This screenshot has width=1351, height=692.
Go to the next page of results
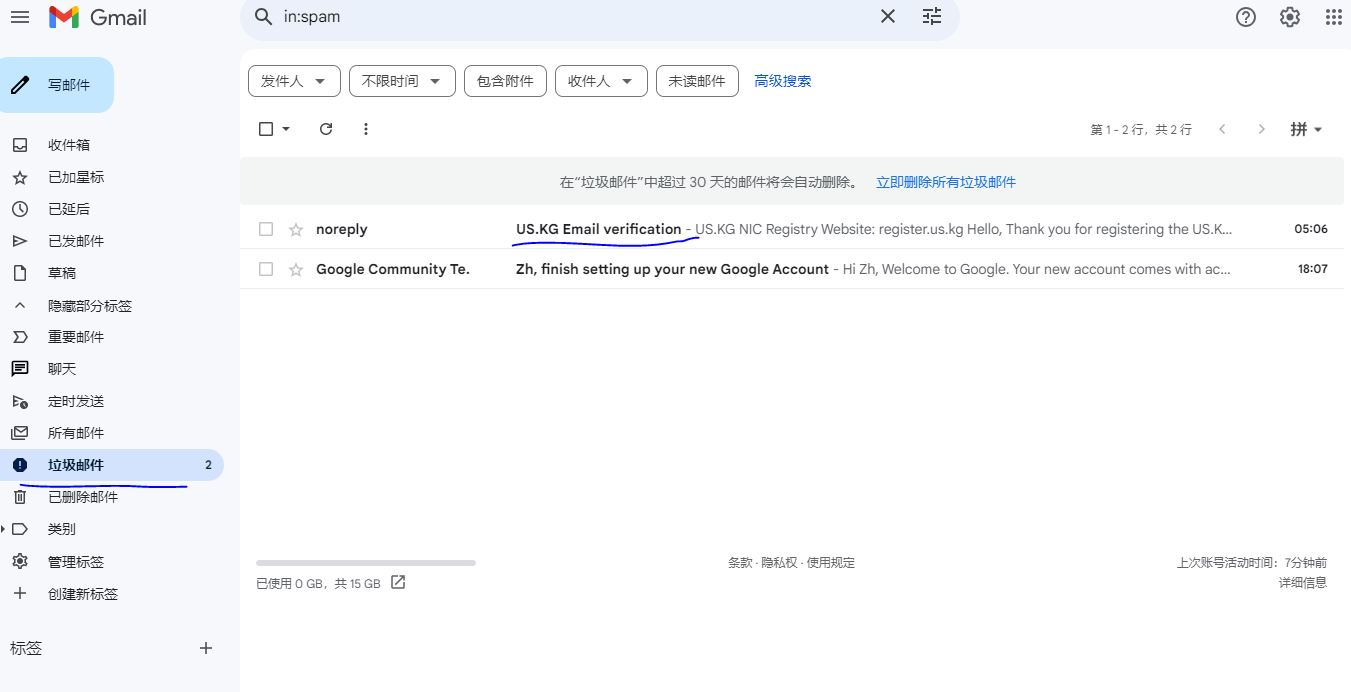[x=1262, y=129]
